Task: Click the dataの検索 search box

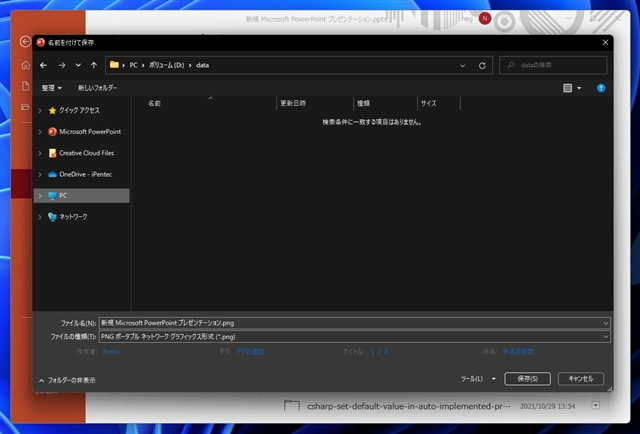Action: point(553,65)
